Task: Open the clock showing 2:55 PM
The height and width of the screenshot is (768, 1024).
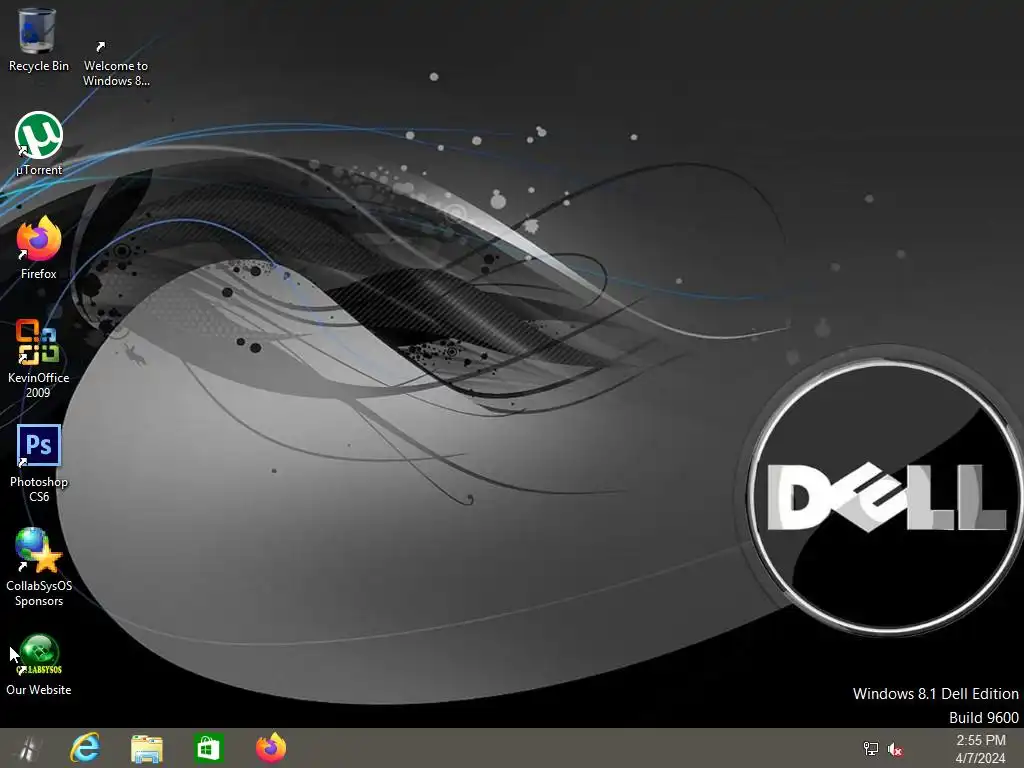Action: [x=980, y=741]
